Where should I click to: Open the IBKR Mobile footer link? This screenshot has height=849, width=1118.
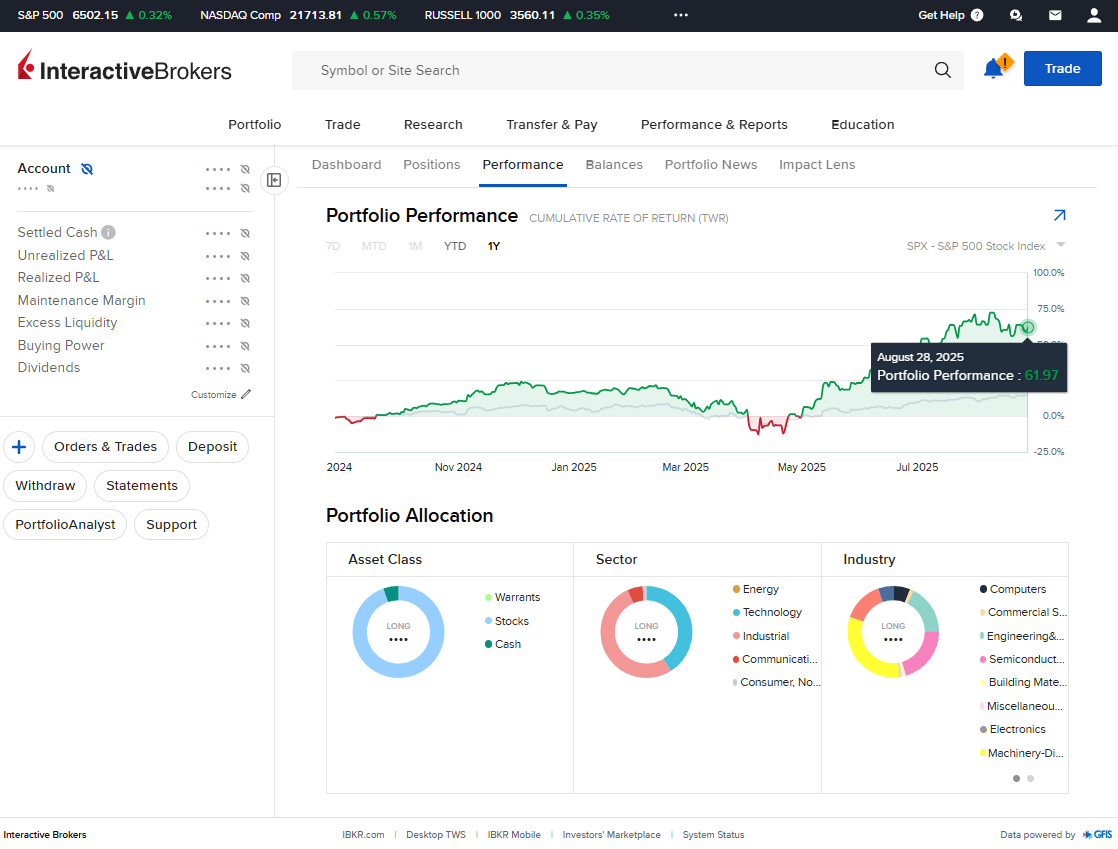point(514,835)
